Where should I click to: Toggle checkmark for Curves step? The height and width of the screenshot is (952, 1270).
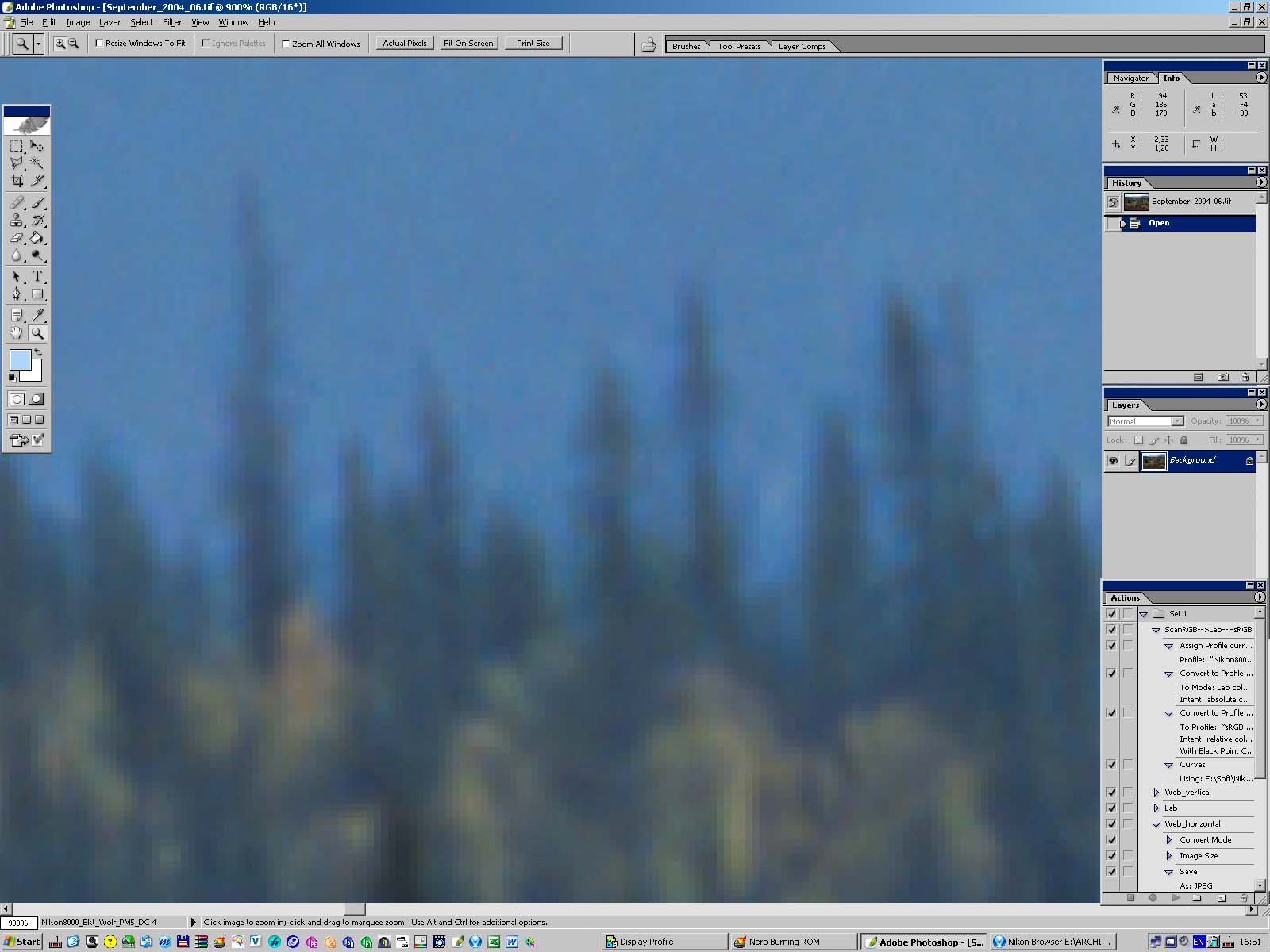pos(1111,764)
